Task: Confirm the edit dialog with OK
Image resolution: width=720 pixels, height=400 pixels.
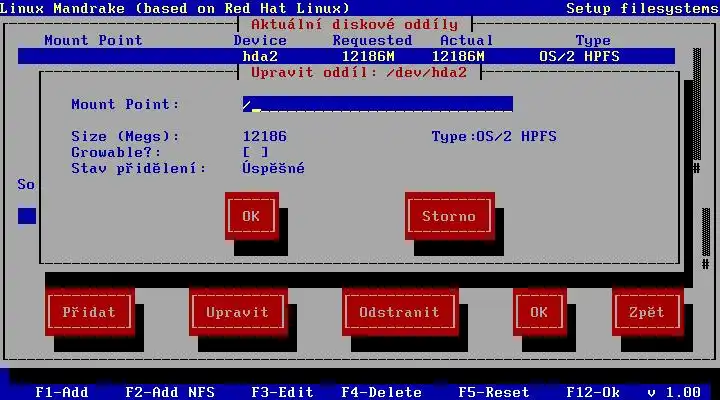Action: pyautogui.click(x=252, y=216)
